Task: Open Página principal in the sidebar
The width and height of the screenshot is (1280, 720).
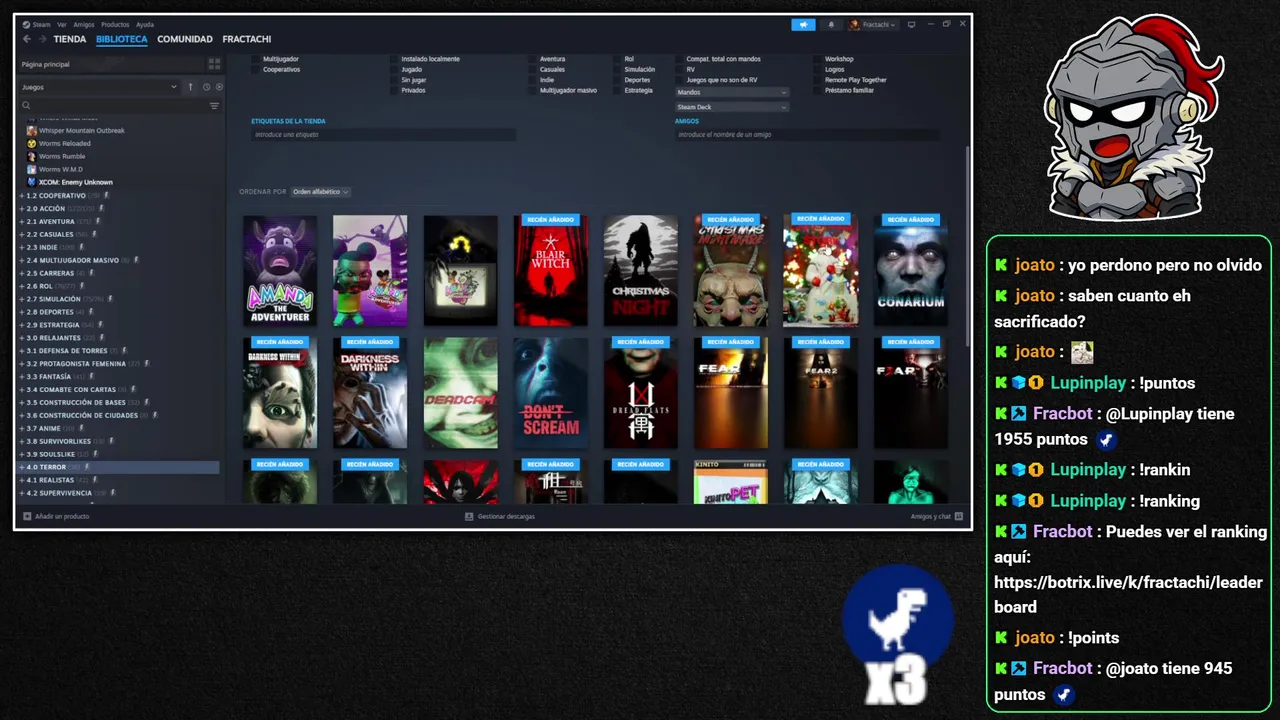Action: pyautogui.click(x=46, y=64)
